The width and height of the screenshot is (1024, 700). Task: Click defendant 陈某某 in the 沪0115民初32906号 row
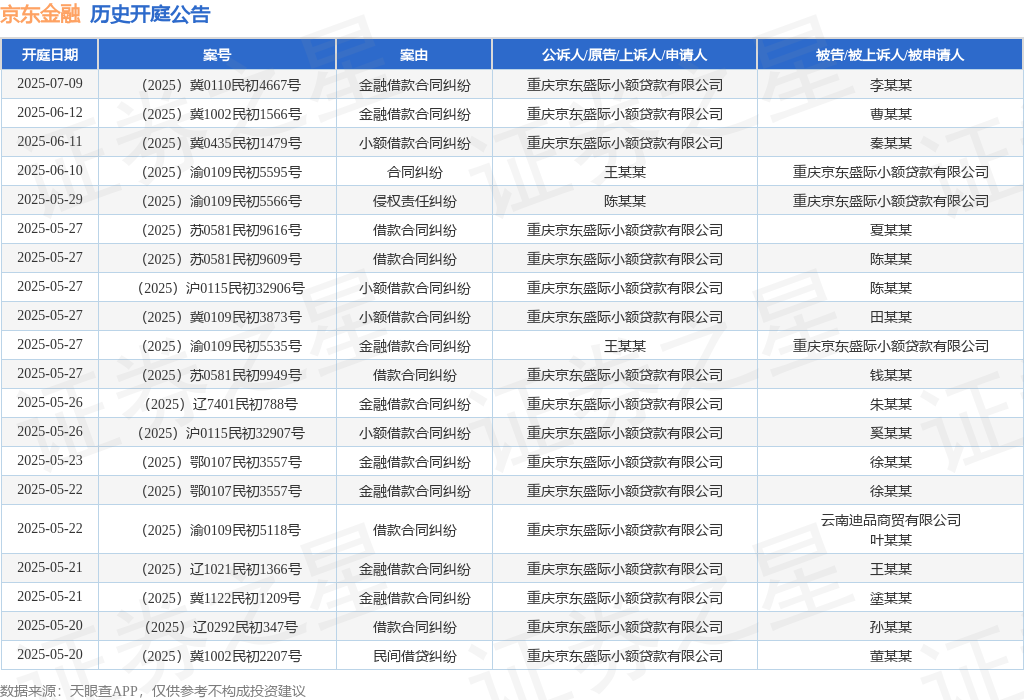pyautogui.click(x=890, y=288)
